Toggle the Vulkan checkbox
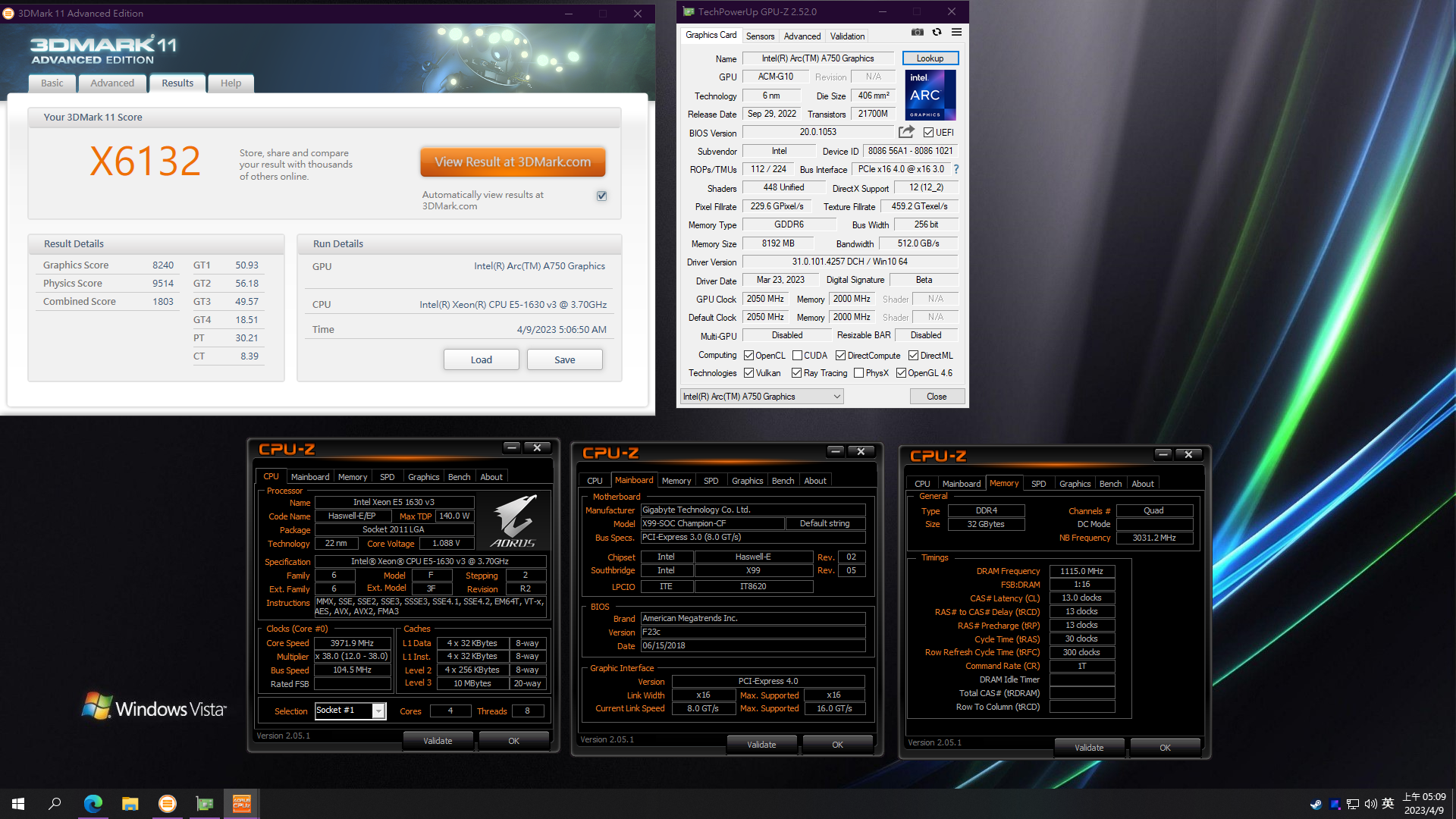Screen dimensions: 1456x819 click(x=748, y=372)
